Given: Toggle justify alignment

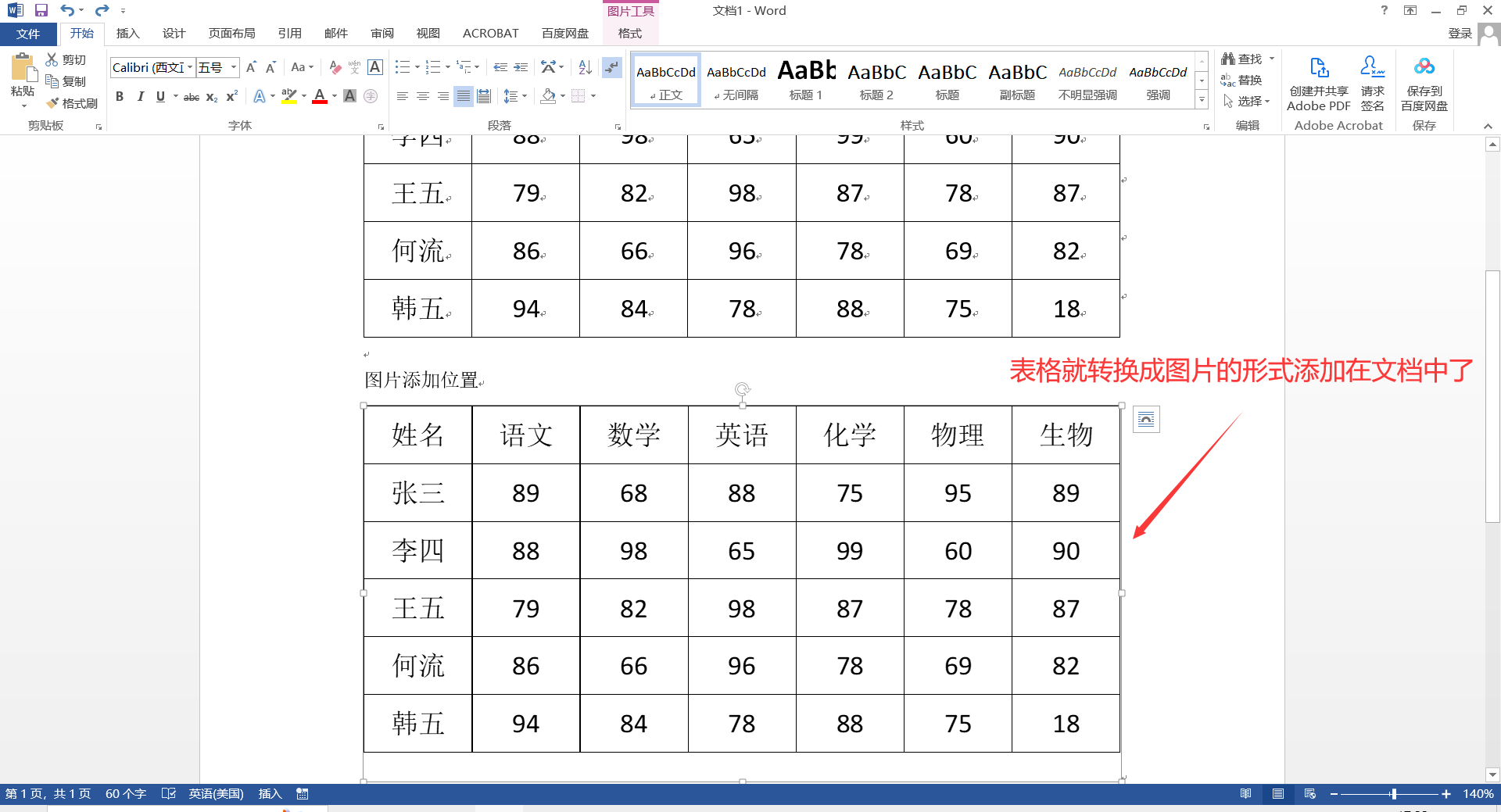Looking at the screenshot, I should point(464,96).
